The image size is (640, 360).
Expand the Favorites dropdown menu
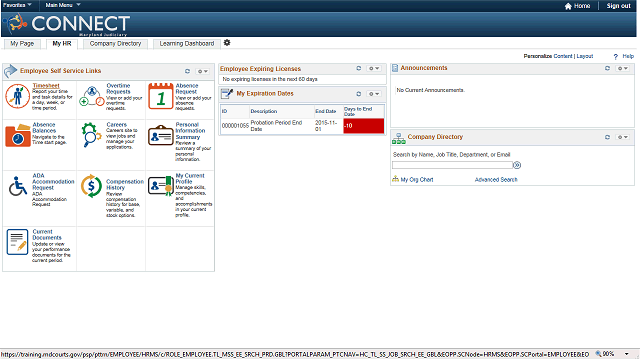(18, 5)
